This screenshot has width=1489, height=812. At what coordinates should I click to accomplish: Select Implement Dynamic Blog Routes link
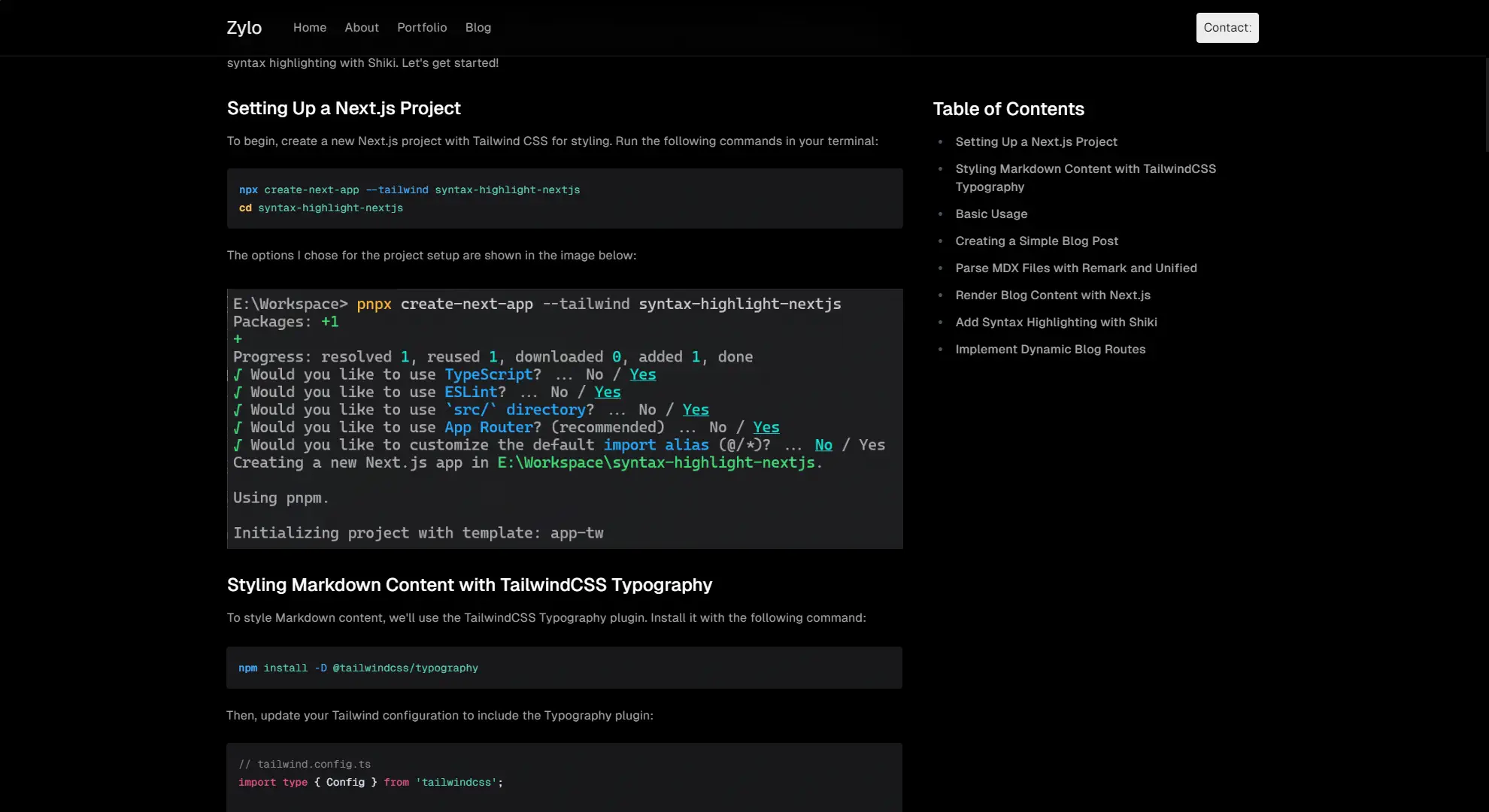(1050, 350)
